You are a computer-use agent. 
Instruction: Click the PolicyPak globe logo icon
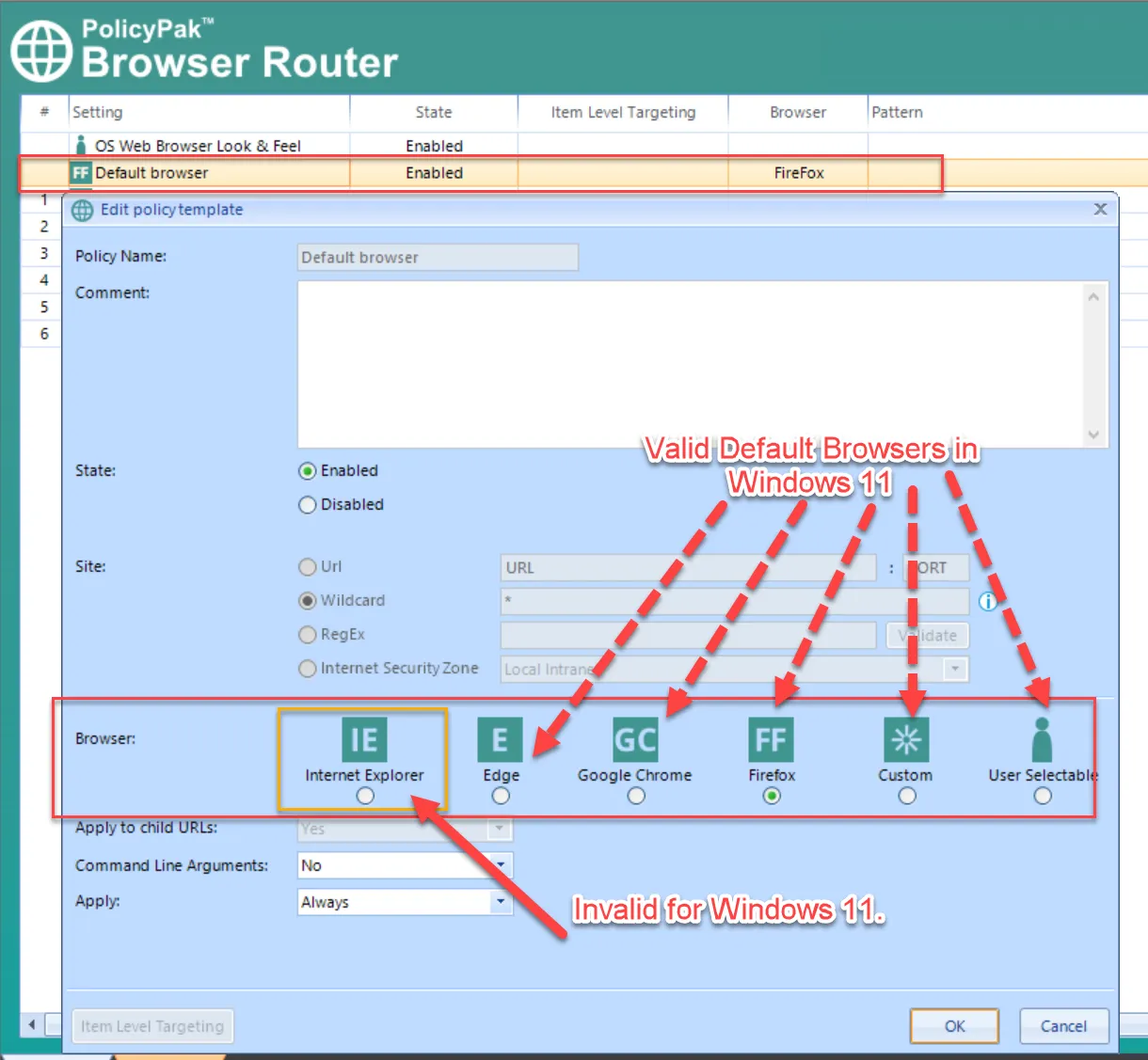tap(41, 51)
